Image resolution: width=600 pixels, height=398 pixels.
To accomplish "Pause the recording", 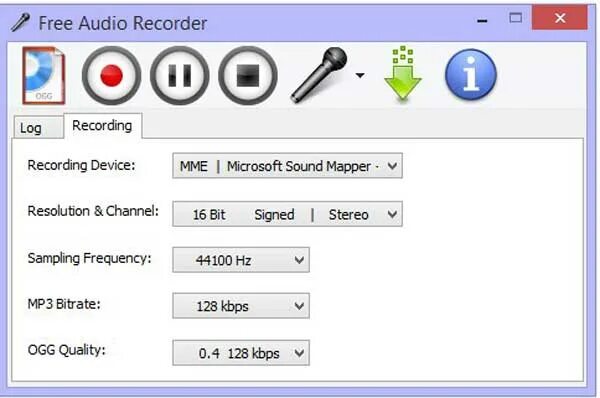I will [179, 75].
